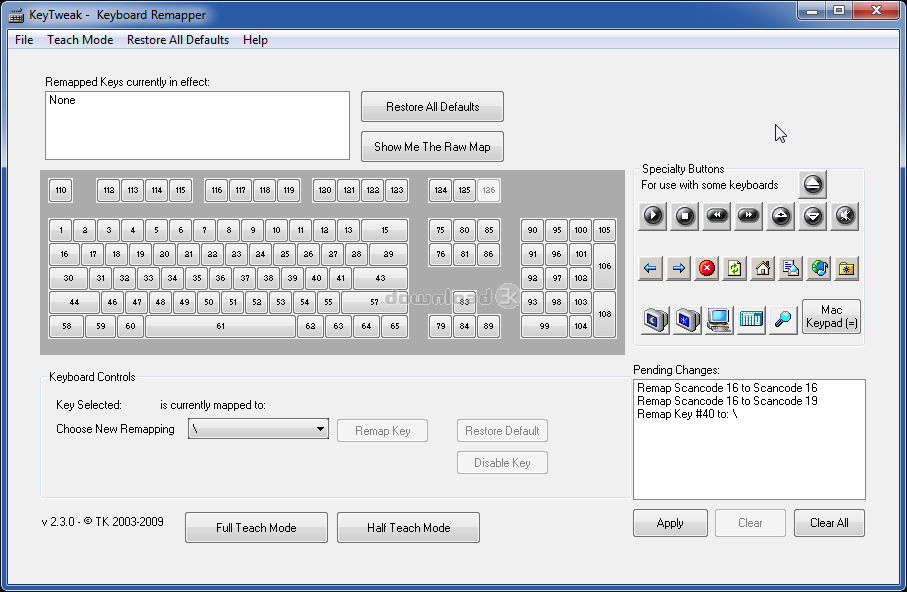Select the Media globe-and-note specialty button
Image resolution: width=907 pixels, height=592 pixels.
point(819,269)
